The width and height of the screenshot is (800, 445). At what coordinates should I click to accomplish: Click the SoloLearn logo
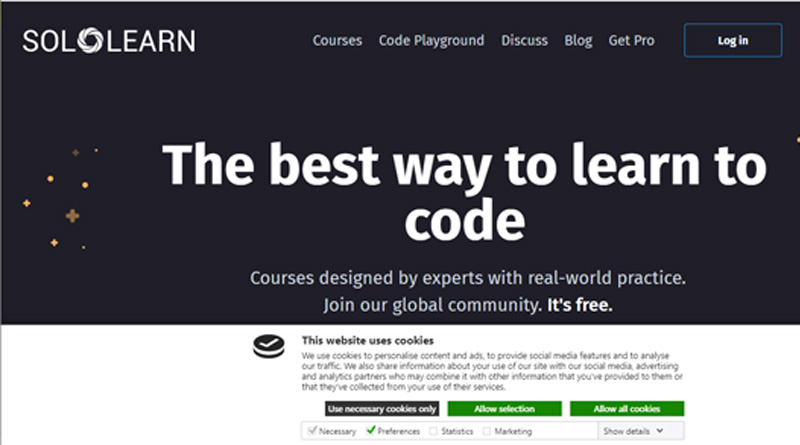coord(109,41)
